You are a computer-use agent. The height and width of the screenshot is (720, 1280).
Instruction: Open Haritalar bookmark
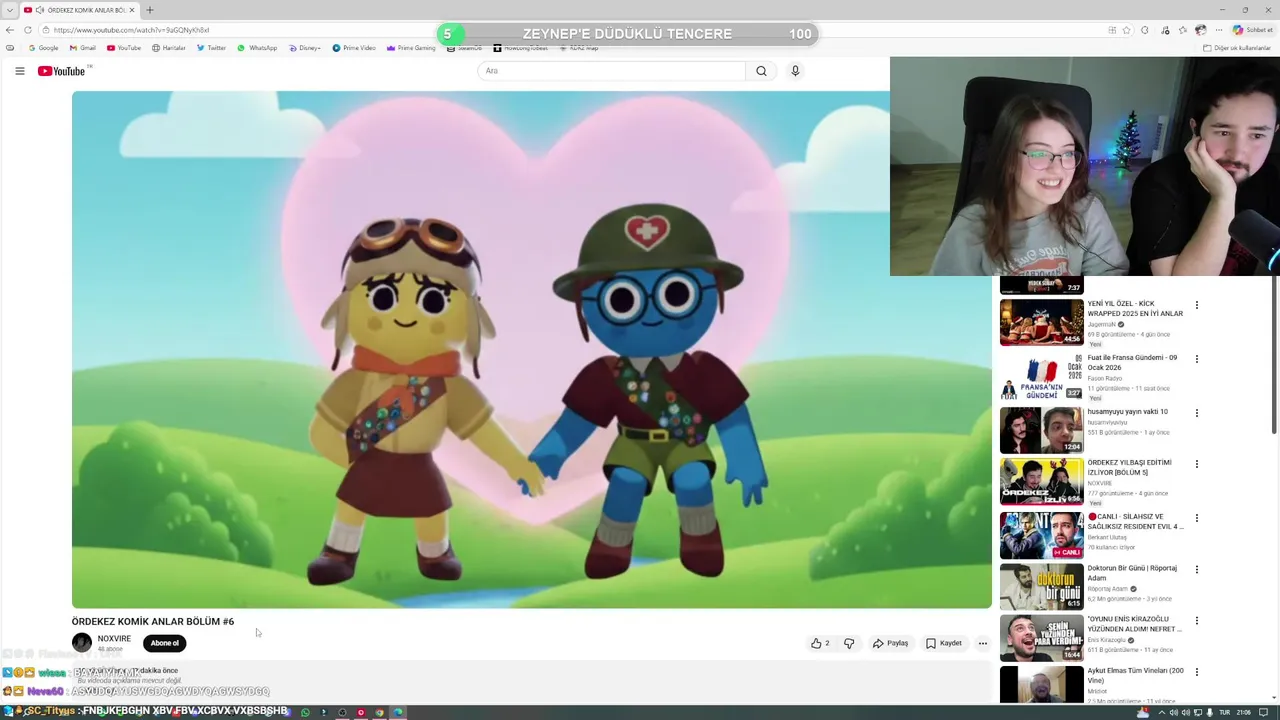pos(168,48)
